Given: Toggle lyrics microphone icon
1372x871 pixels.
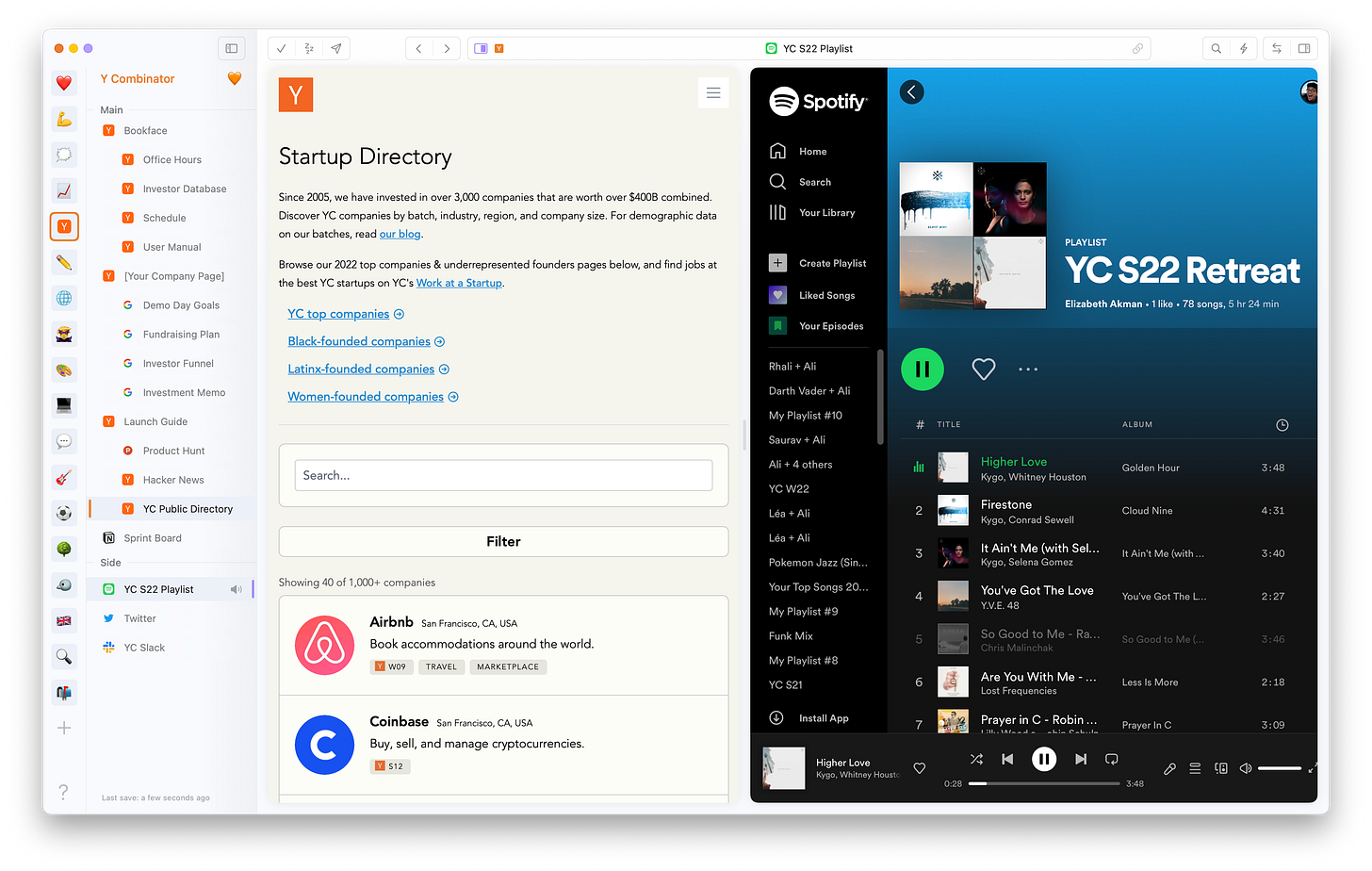Looking at the screenshot, I should coord(1169,768).
